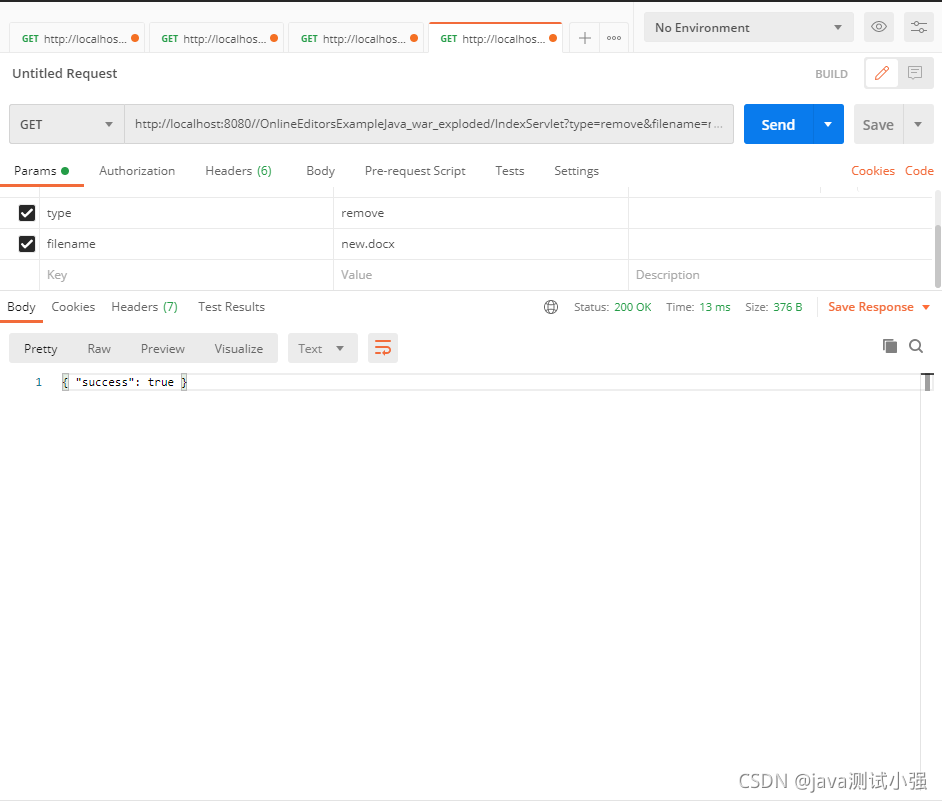Click the Save button
The image size is (942, 802).
click(x=878, y=124)
